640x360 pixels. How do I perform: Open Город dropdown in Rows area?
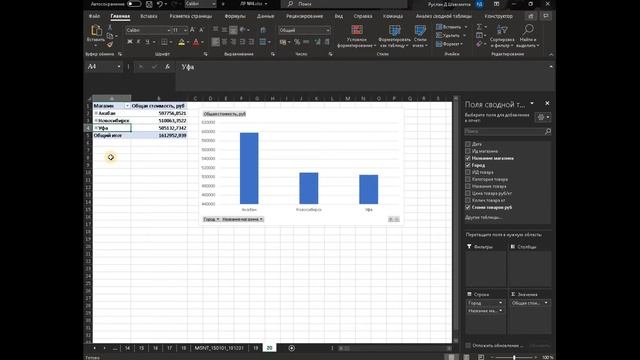[x=500, y=303]
